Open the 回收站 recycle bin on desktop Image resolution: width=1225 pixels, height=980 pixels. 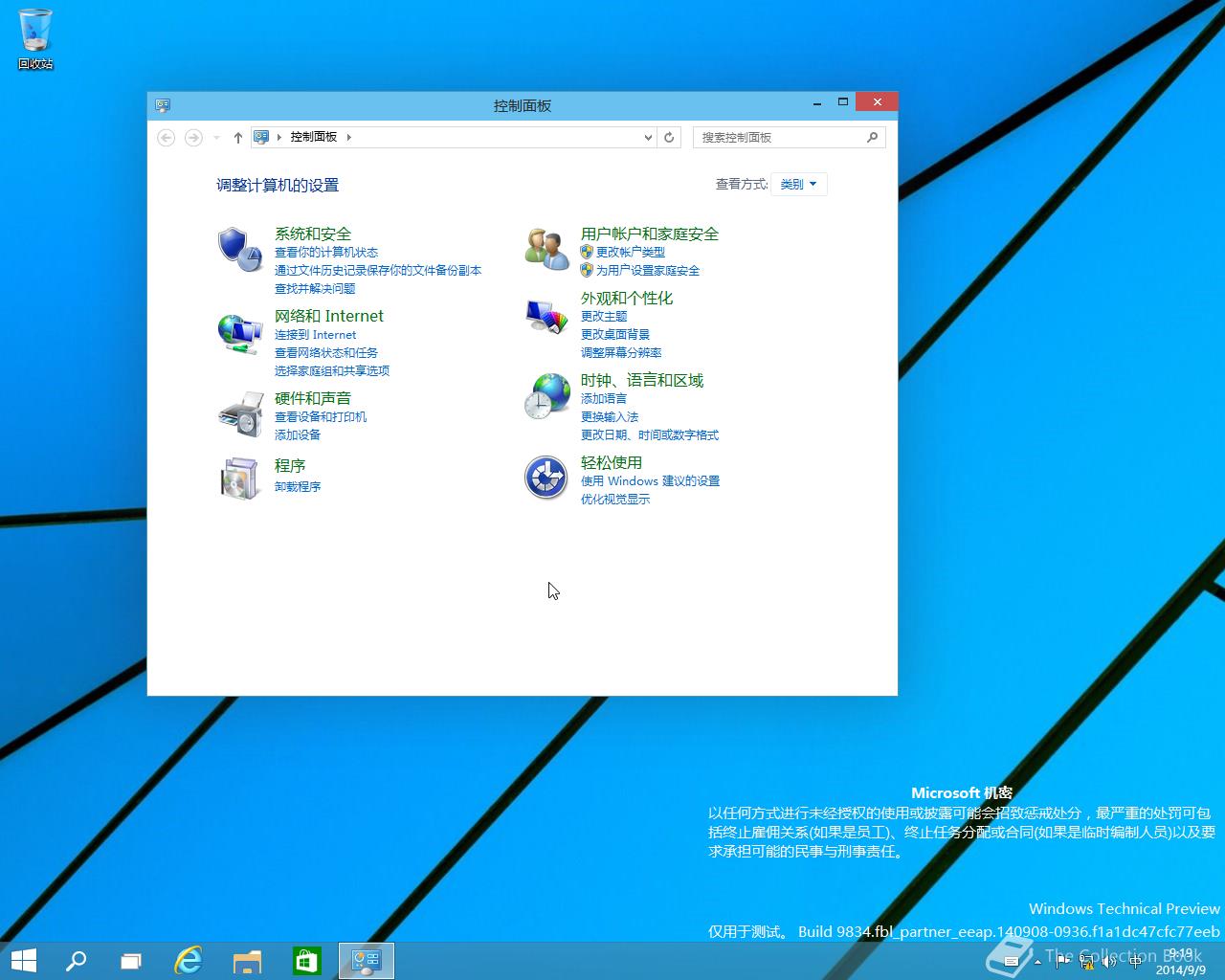35,39
